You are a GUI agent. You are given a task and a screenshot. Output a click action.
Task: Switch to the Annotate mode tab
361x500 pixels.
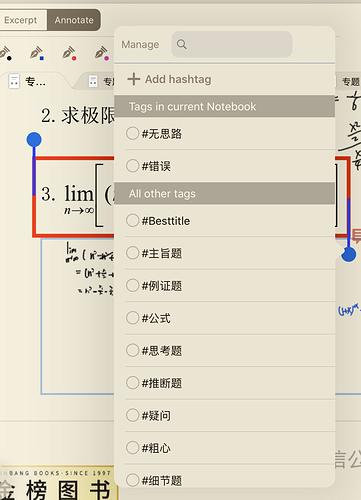pos(74,20)
